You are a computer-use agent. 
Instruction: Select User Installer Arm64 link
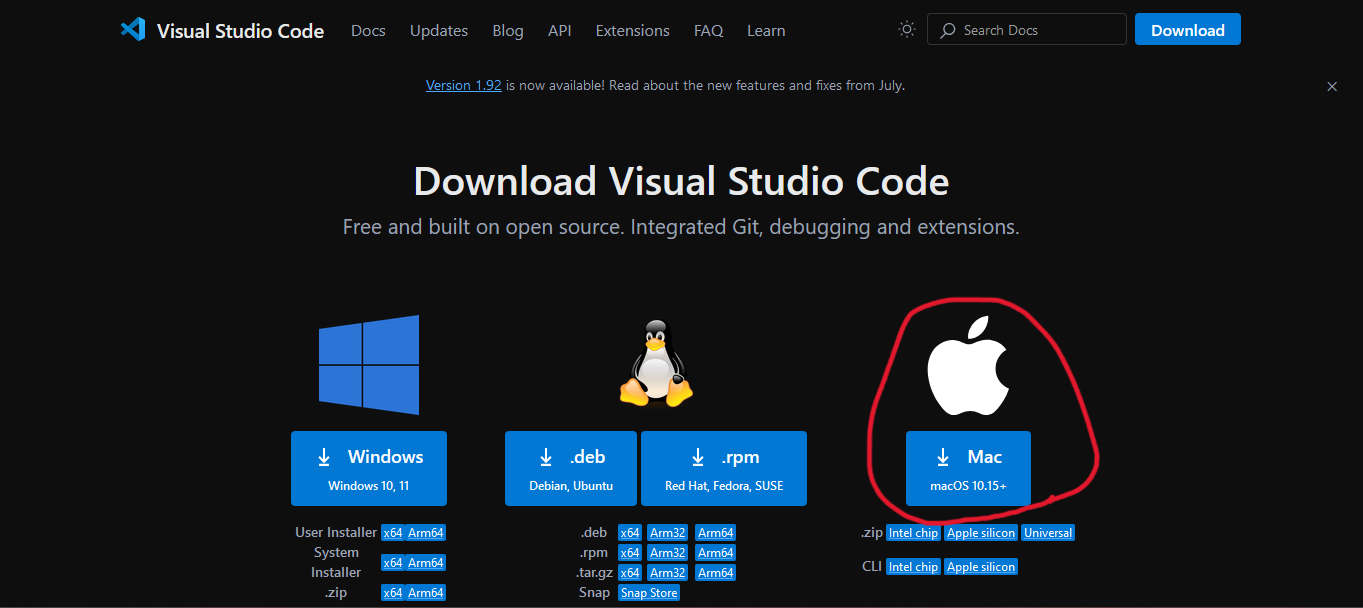(x=426, y=533)
